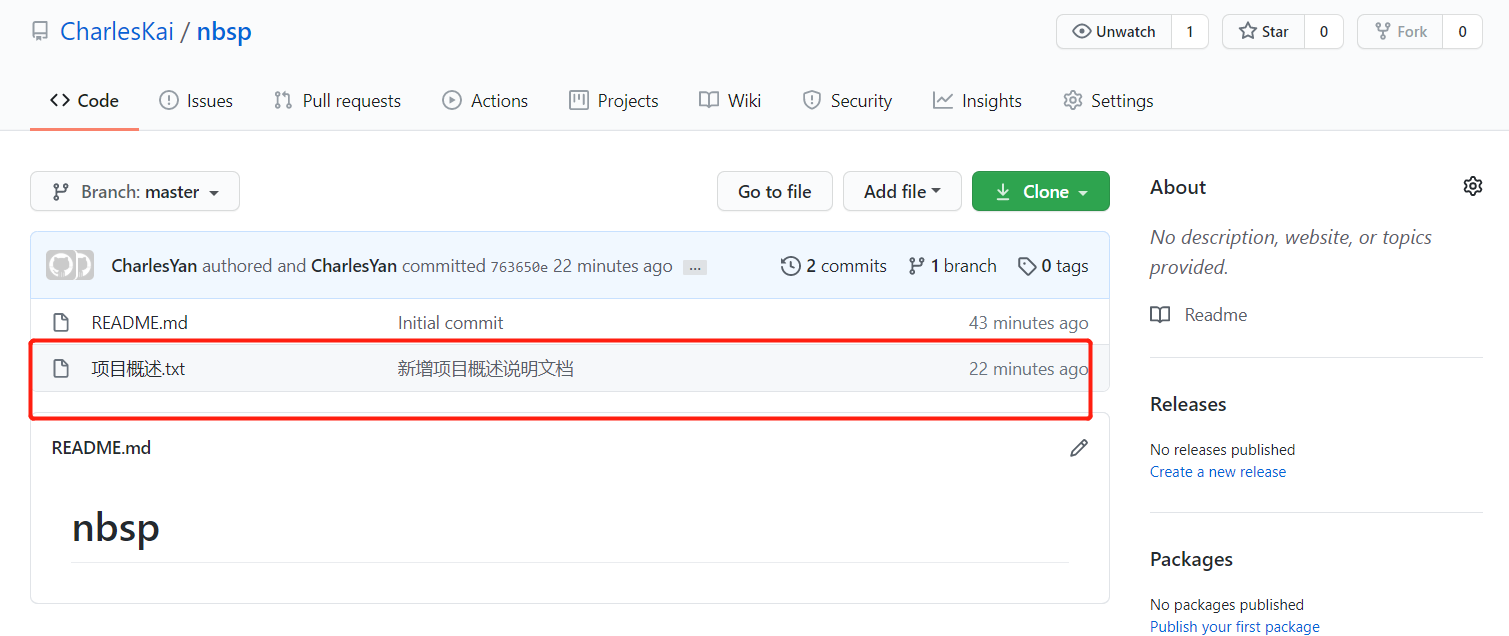Open the CharlesKai owner profile link
This screenshot has width=1509, height=636.
coord(115,31)
